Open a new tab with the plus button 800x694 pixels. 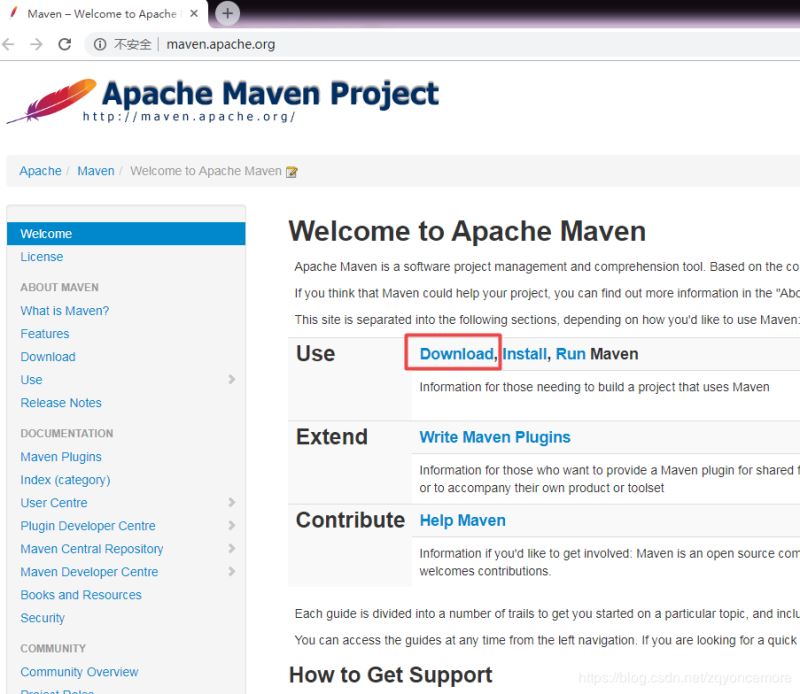coord(228,13)
